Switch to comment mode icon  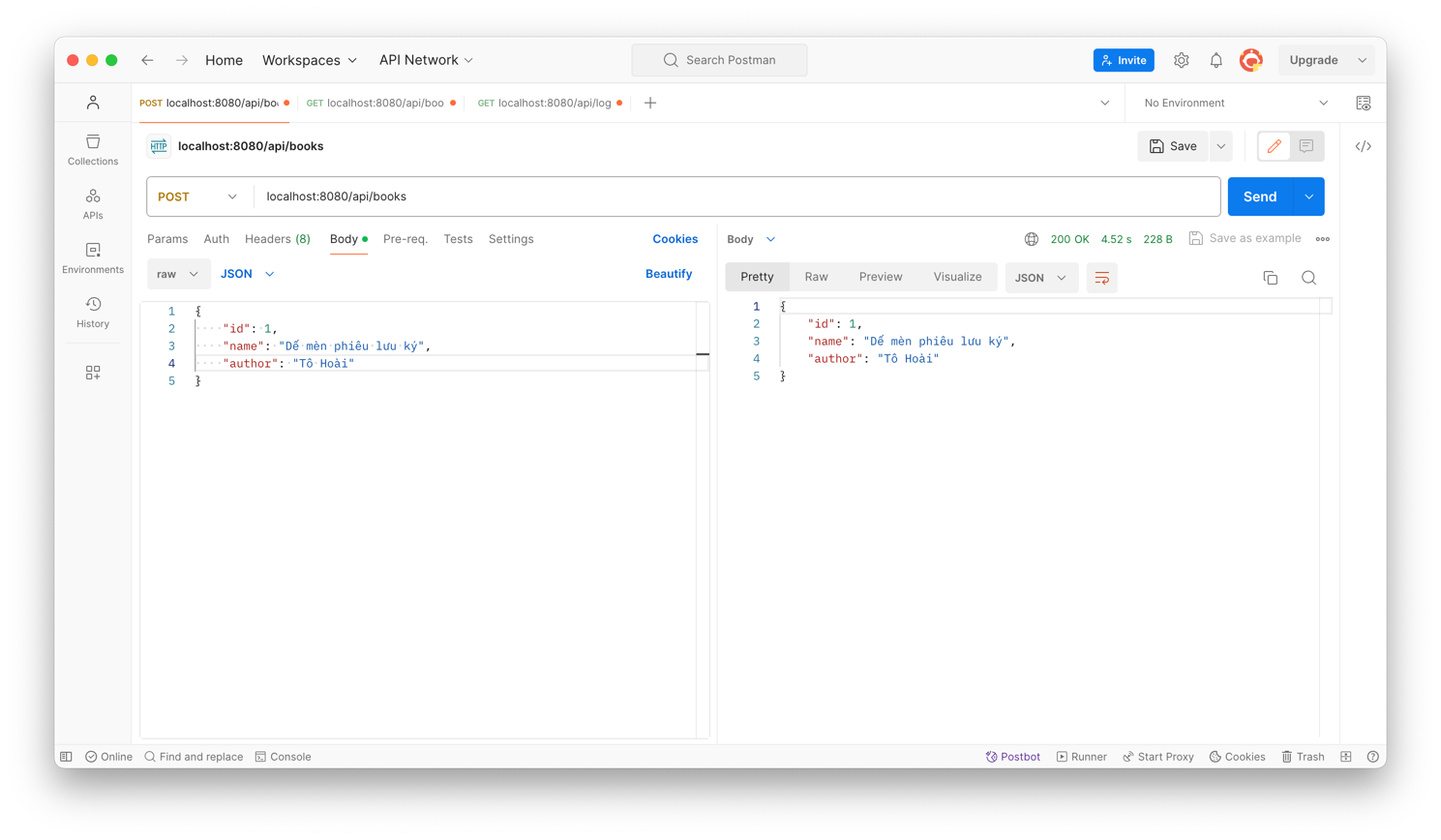(x=1306, y=146)
